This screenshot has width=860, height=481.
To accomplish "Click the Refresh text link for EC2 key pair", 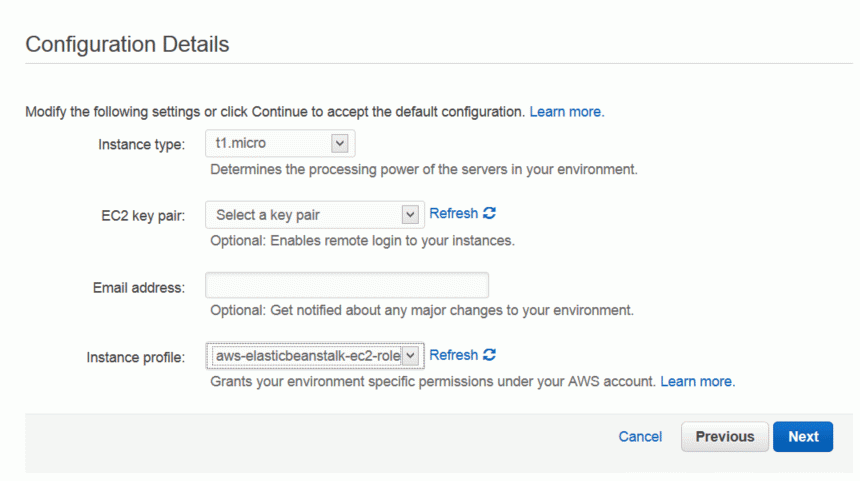I will point(454,213).
